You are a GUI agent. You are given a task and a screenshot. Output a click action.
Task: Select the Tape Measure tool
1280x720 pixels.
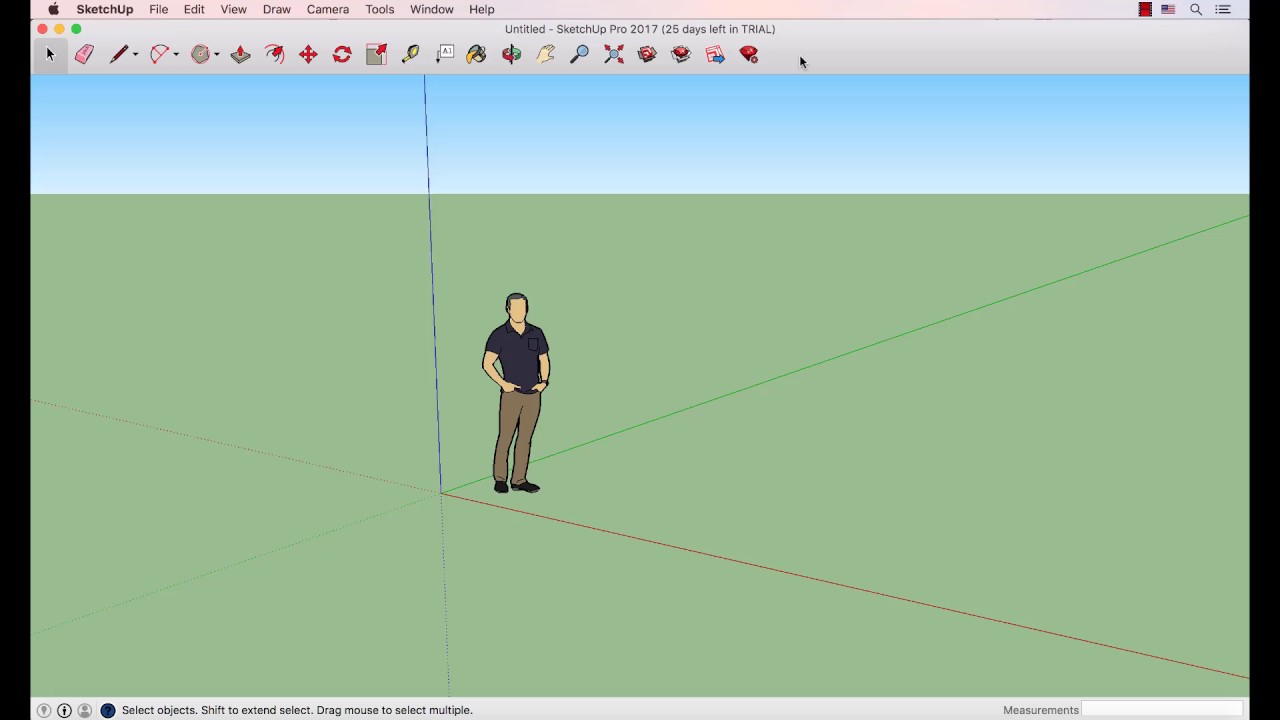pyautogui.click(x=410, y=55)
